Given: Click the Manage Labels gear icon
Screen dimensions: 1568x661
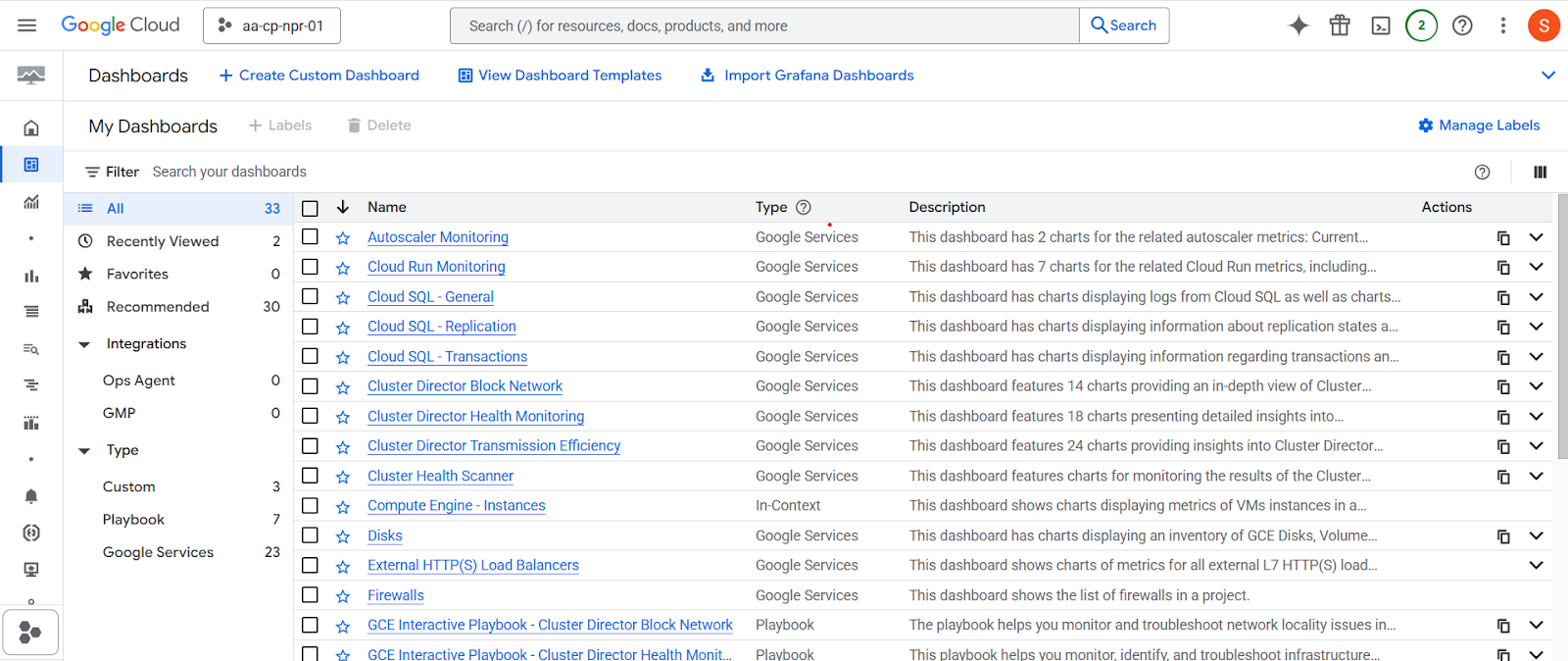Looking at the screenshot, I should click(1426, 126).
